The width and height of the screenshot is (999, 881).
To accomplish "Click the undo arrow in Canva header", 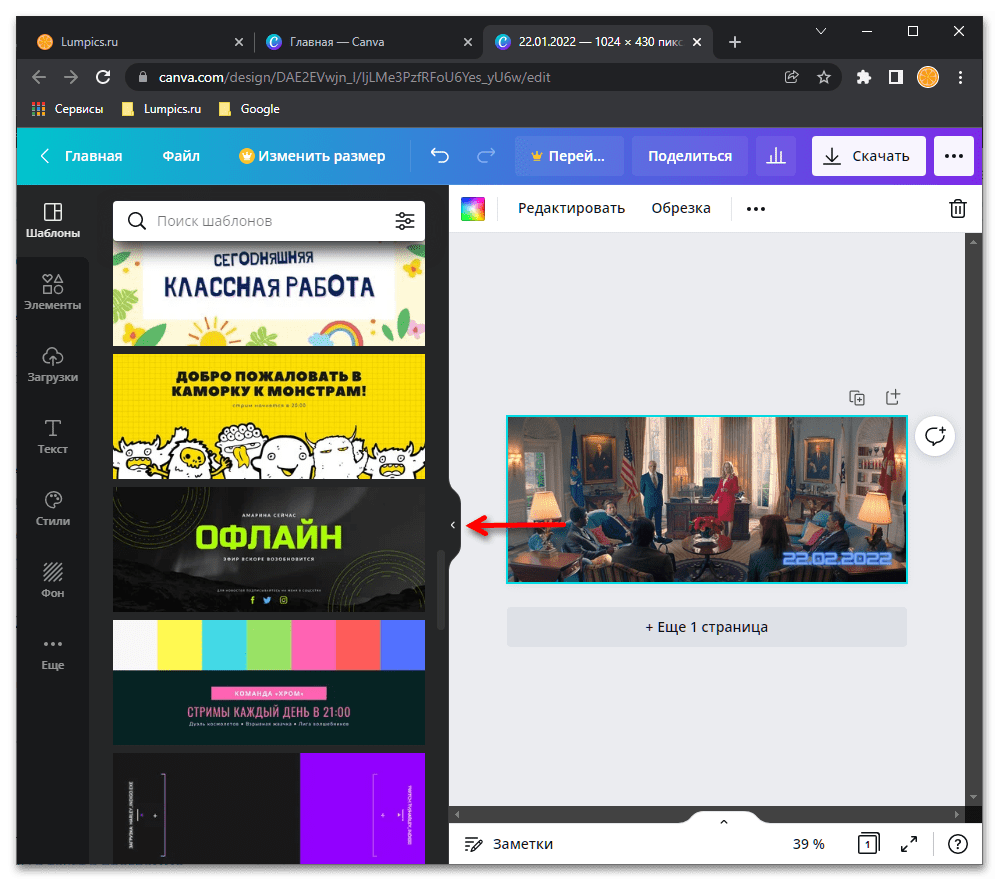I will [x=440, y=155].
